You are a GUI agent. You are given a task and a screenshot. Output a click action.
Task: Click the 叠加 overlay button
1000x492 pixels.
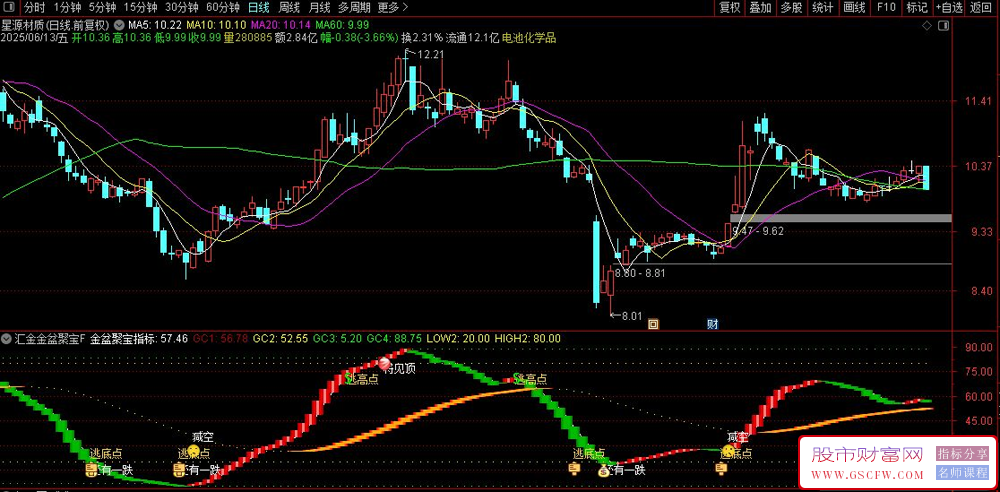[760, 8]
